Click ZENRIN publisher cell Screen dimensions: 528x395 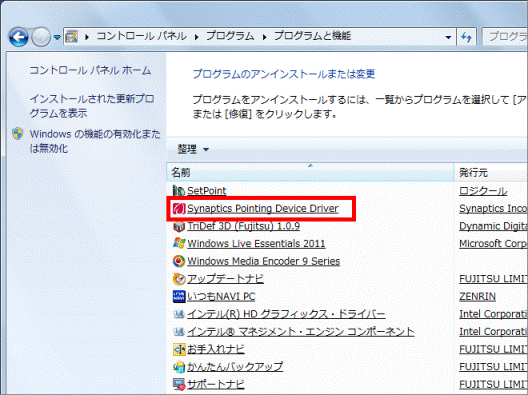tap(477, 297)
